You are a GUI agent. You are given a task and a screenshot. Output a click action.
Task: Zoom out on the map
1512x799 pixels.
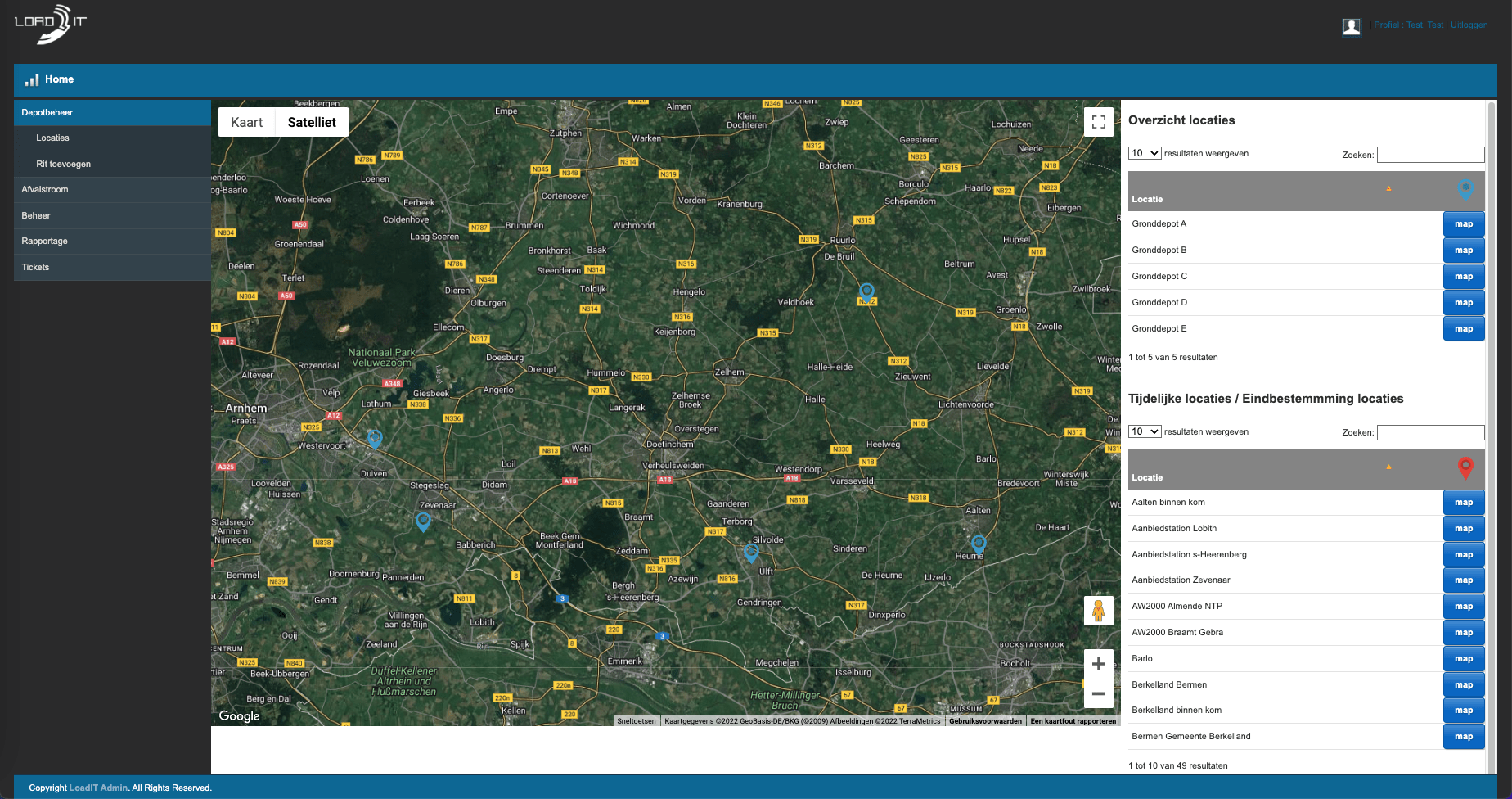pyautogui.click(x=1098, y=694)
